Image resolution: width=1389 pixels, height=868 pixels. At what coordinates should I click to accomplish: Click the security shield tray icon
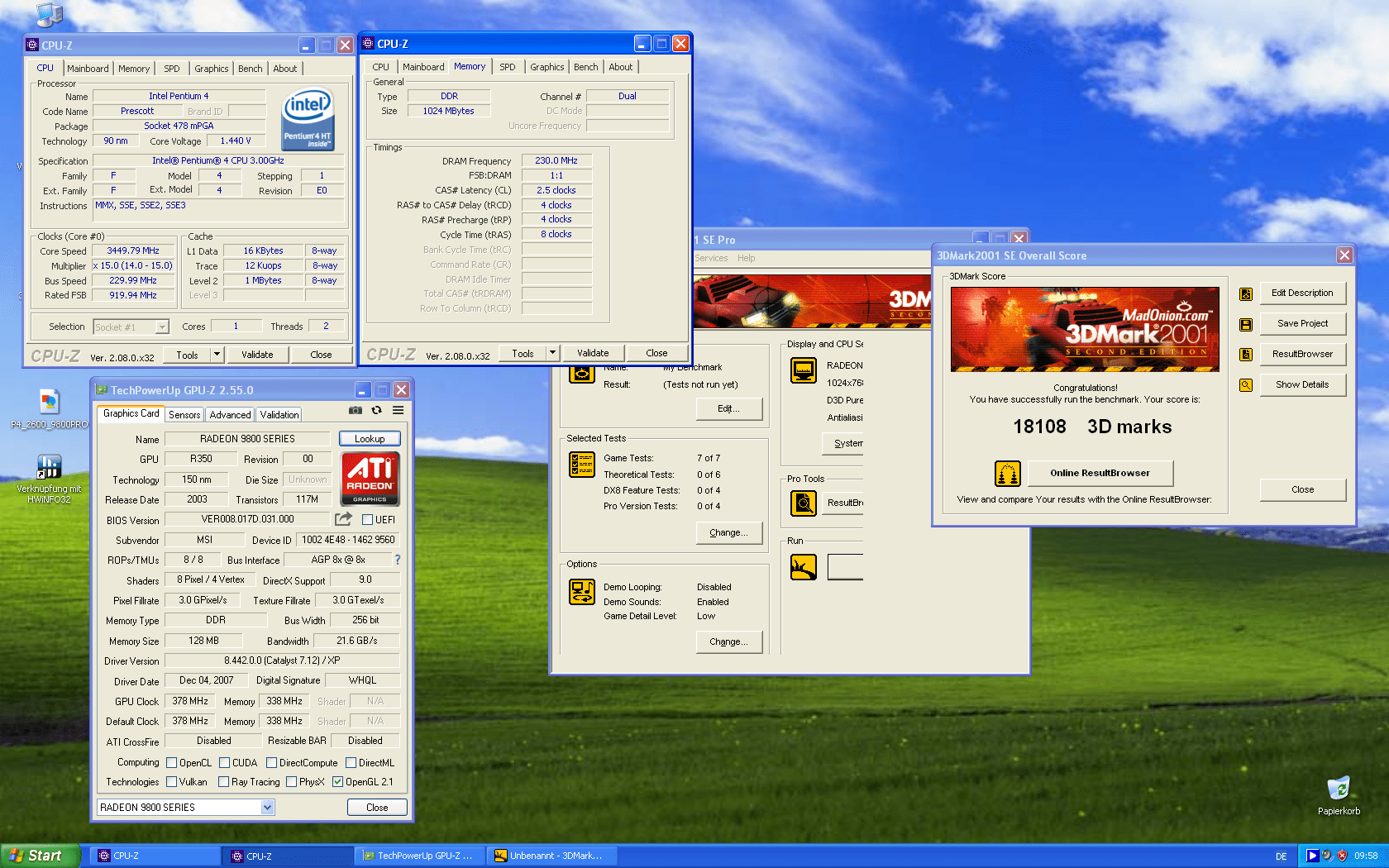(x=1342, y=856)
